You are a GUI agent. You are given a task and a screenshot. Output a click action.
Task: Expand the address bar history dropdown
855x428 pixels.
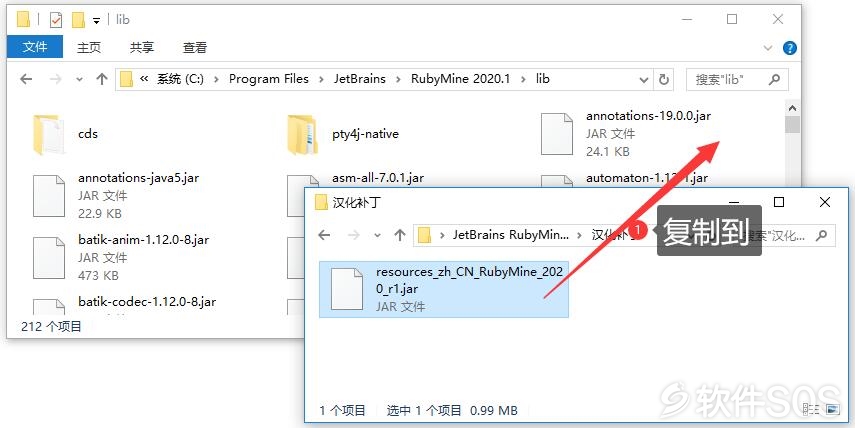[643, 80]
